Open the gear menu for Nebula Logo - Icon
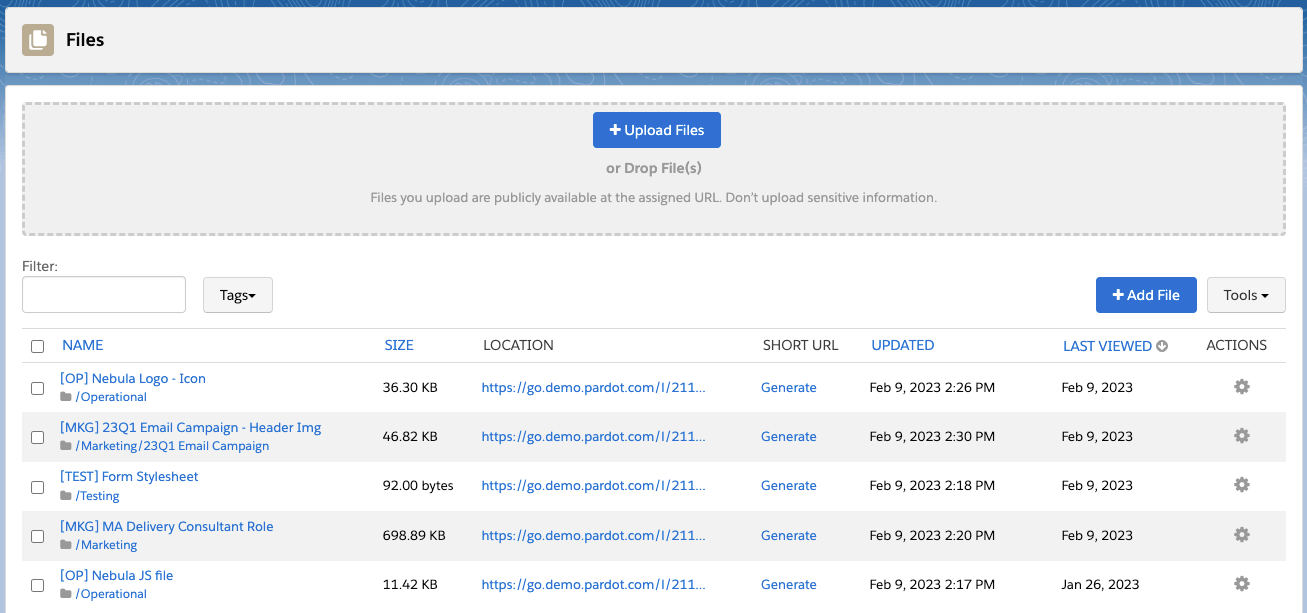 (x=1242, y=386)
